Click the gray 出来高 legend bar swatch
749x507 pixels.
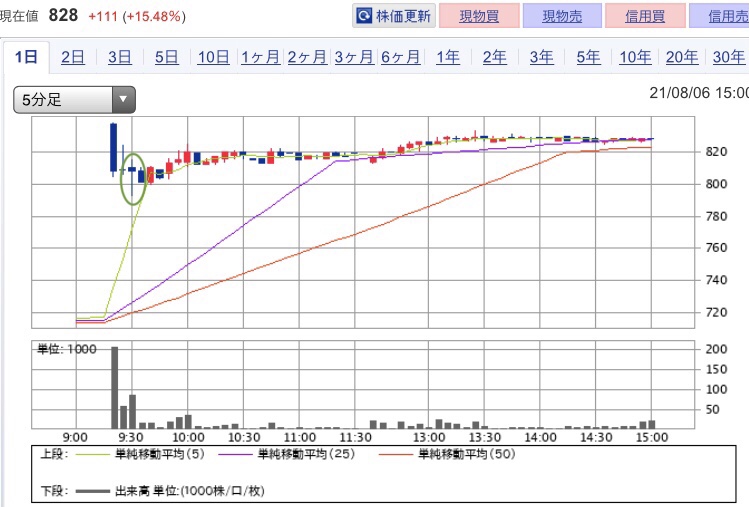(x=93, y=491)
